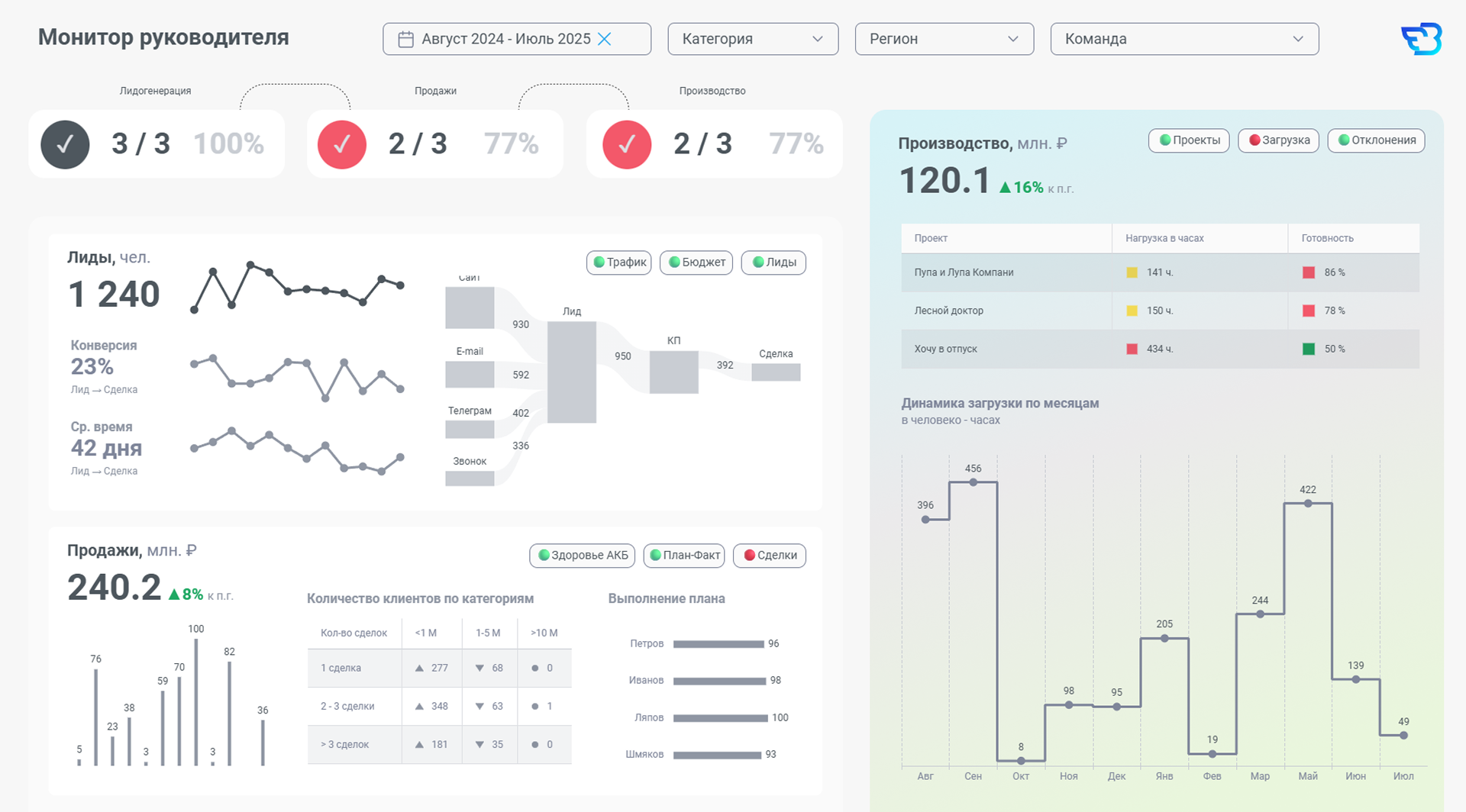The width and height of the screenshot is (1466, 812).
Task: Open the Регион dropdown
Action: [x=945, y=39]
